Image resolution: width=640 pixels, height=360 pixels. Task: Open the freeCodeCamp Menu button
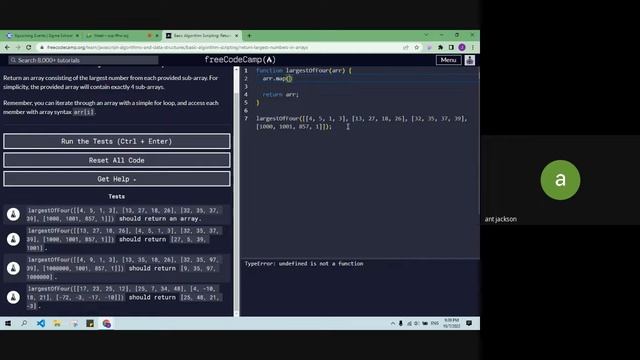click(448, 60)
